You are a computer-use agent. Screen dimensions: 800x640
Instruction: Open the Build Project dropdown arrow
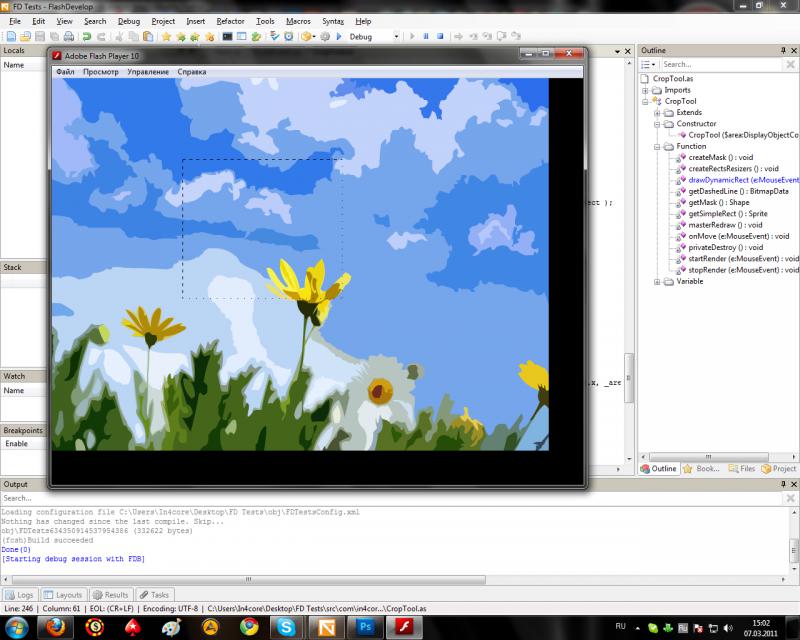314,36
